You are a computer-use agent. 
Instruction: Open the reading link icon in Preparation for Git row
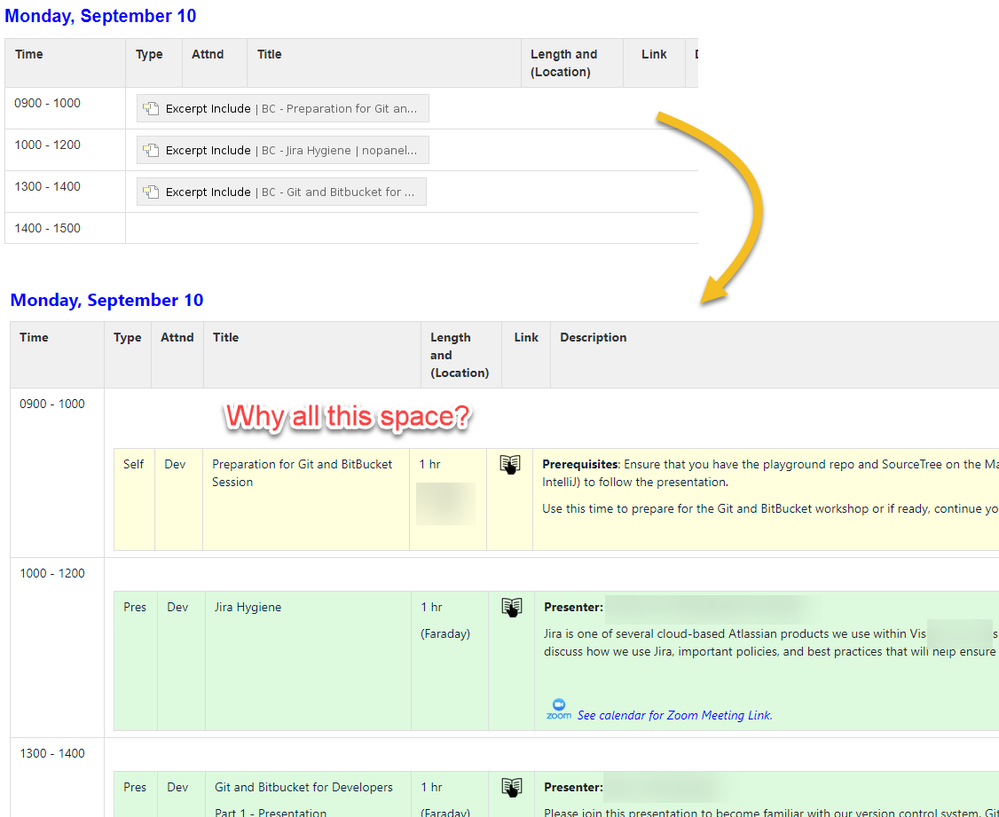(x=510, y=465)
